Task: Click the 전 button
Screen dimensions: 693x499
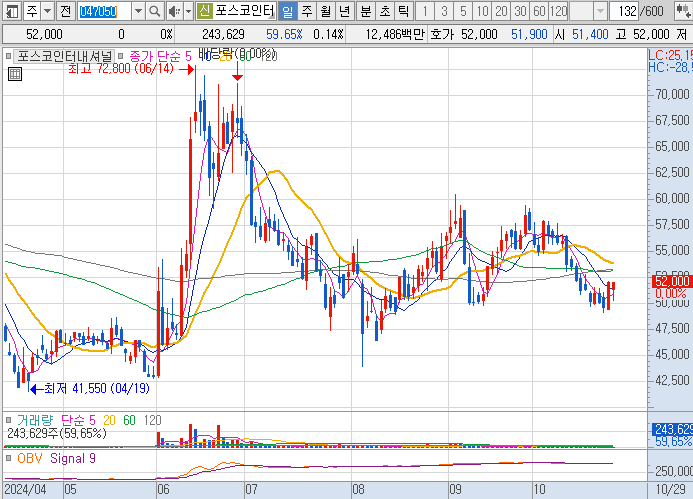Action: point(65,11)
